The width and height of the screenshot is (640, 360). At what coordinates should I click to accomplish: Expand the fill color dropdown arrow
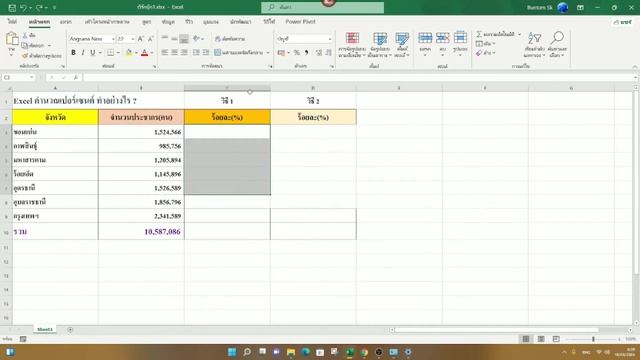click(136, 53)
